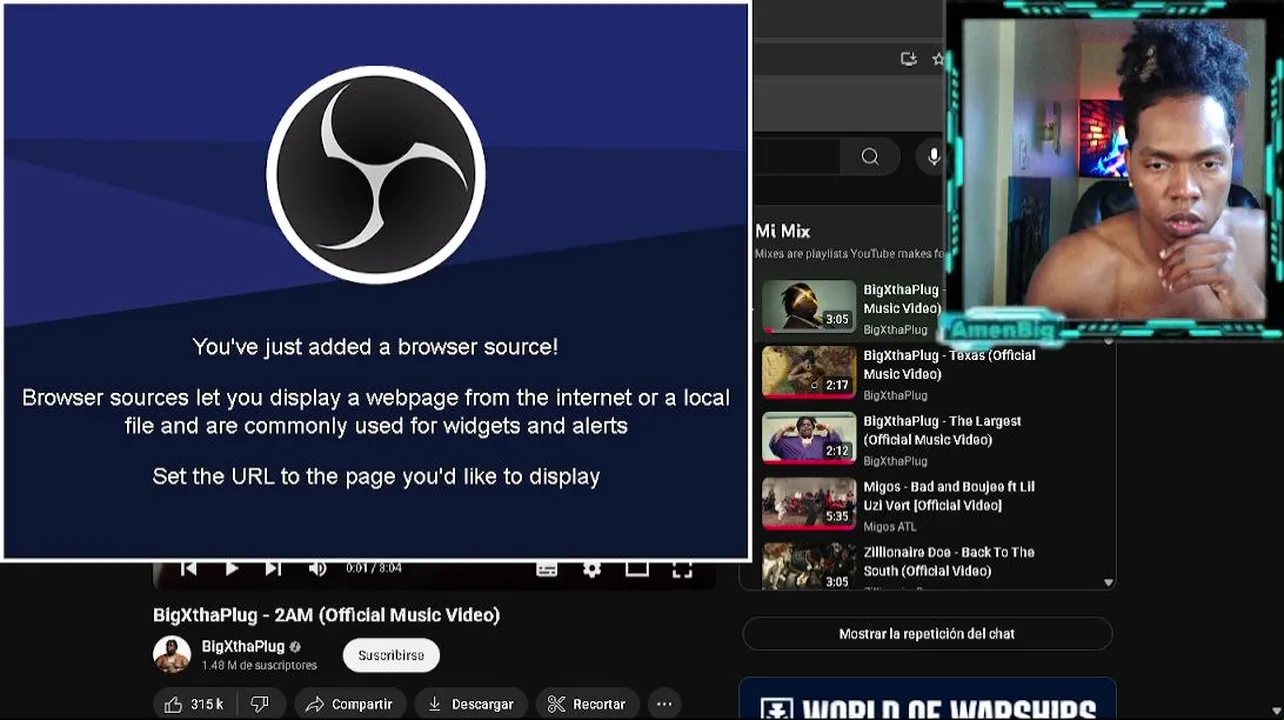Show chat replay via 'Mostrar la repetición del chat'
1284x720 pixels.
[927, 634]
